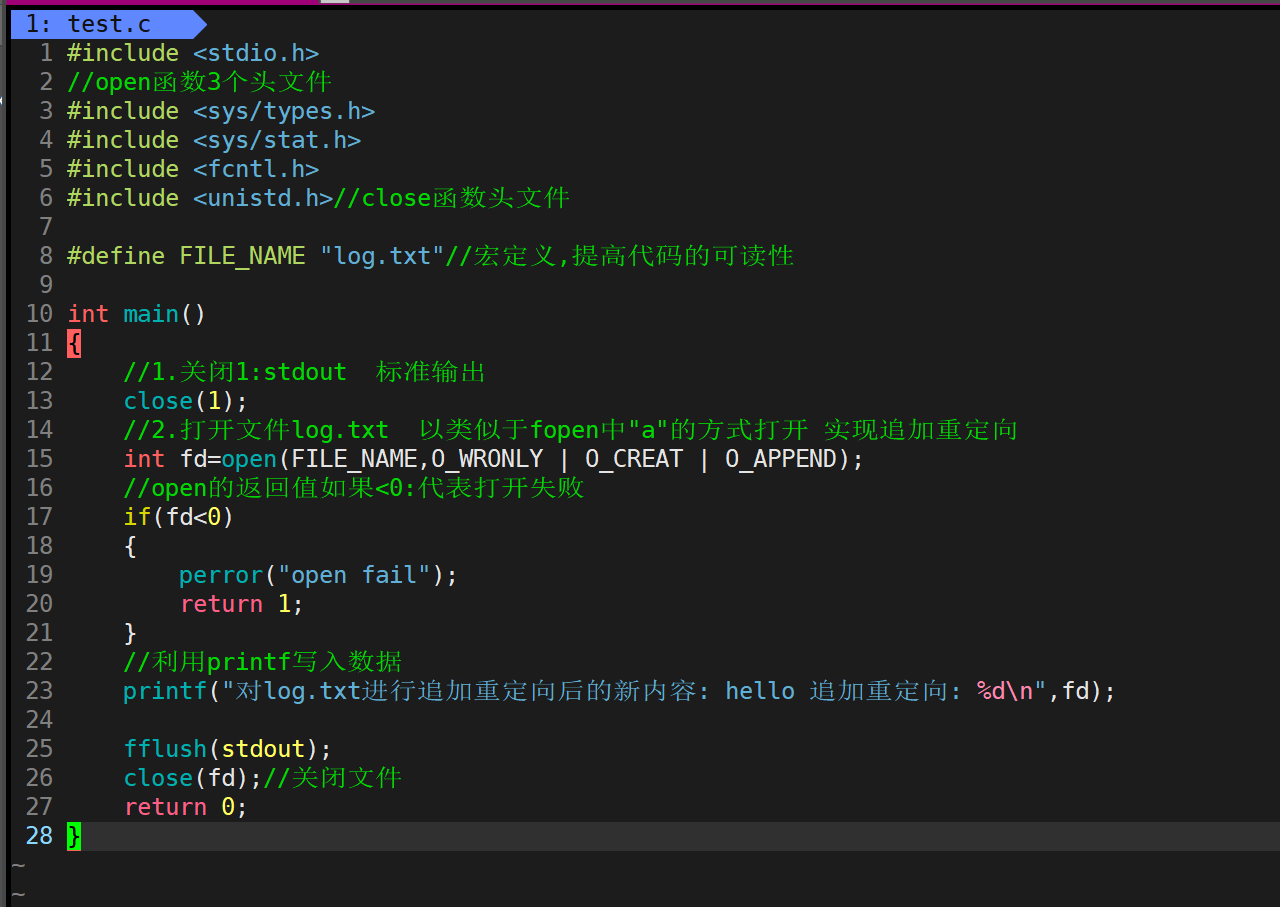Click the return 0; statement

click(185, 807)
